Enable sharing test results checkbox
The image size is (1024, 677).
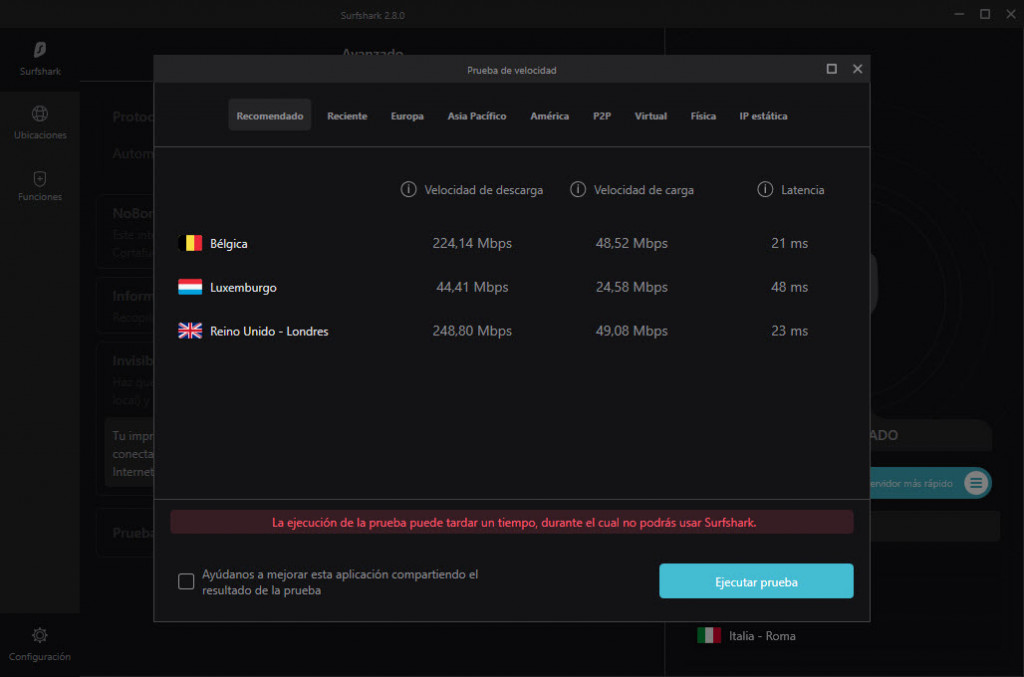tap(186, 582)
